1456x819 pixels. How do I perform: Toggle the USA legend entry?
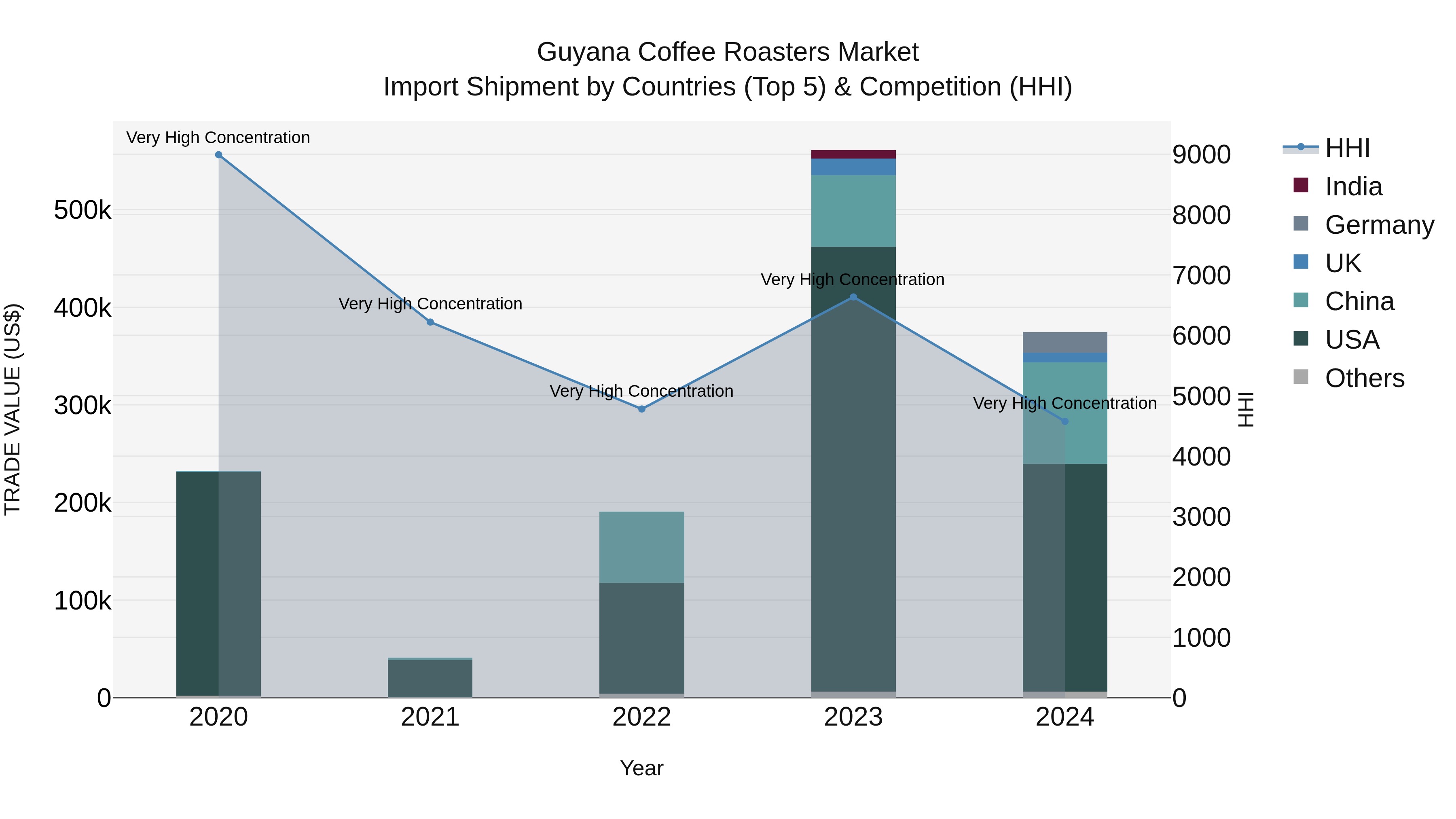tap(1336, 340)
